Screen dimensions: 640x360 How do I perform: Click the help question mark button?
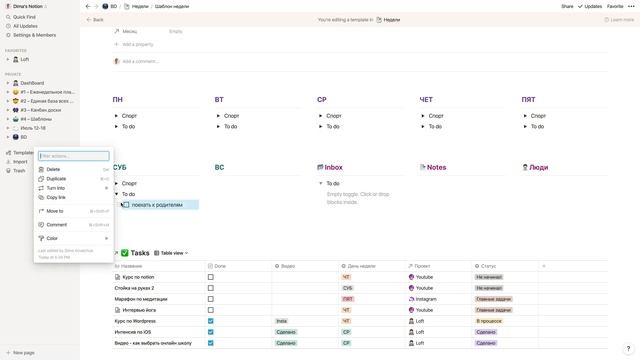click(x=628, y=349)
